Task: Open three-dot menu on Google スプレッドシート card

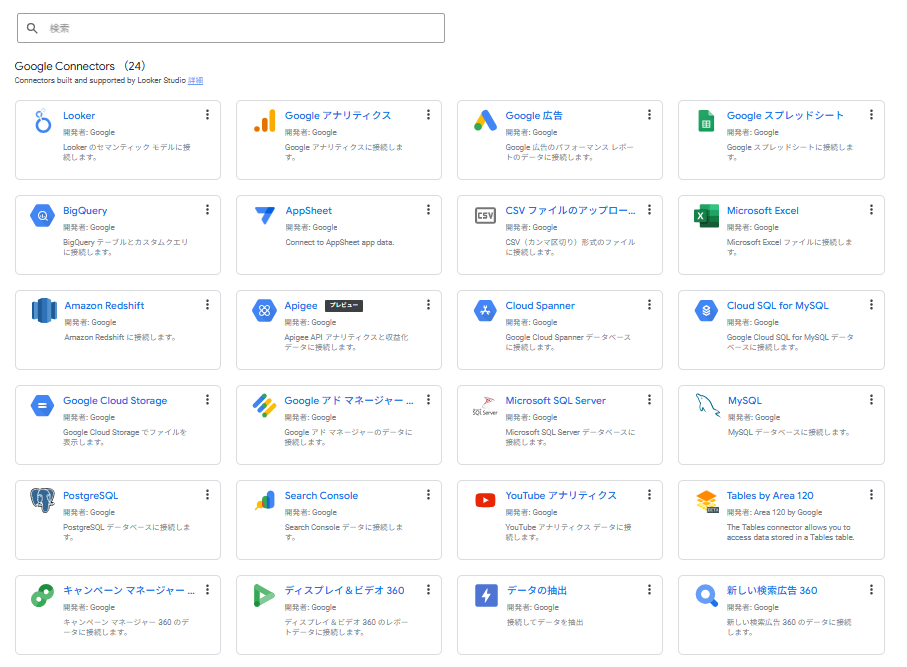Action: point(871,115)
